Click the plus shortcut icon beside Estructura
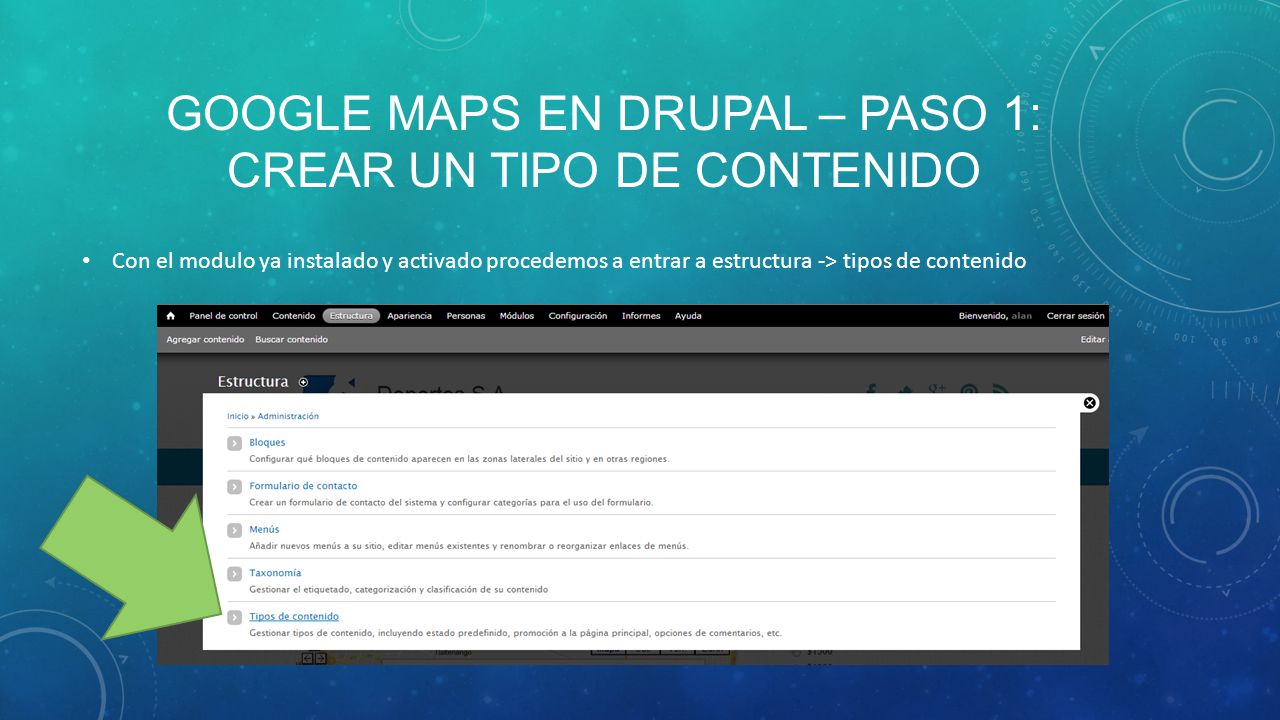This screenshot has height=720, width=1280. (304, 382)
